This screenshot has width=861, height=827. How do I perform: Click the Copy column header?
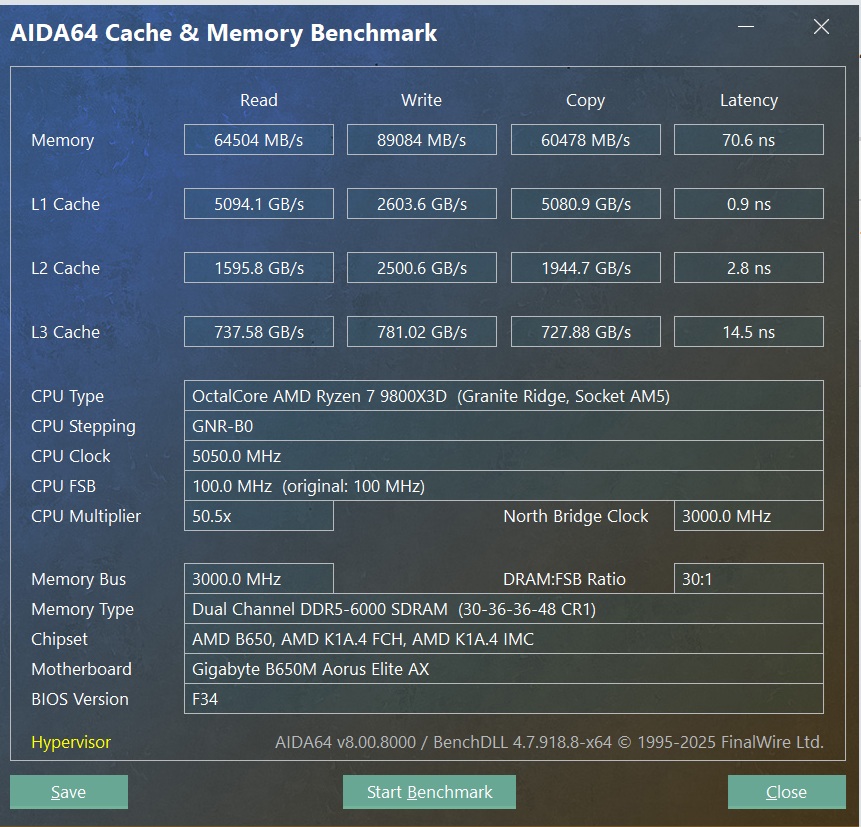[x=585, y=100]
